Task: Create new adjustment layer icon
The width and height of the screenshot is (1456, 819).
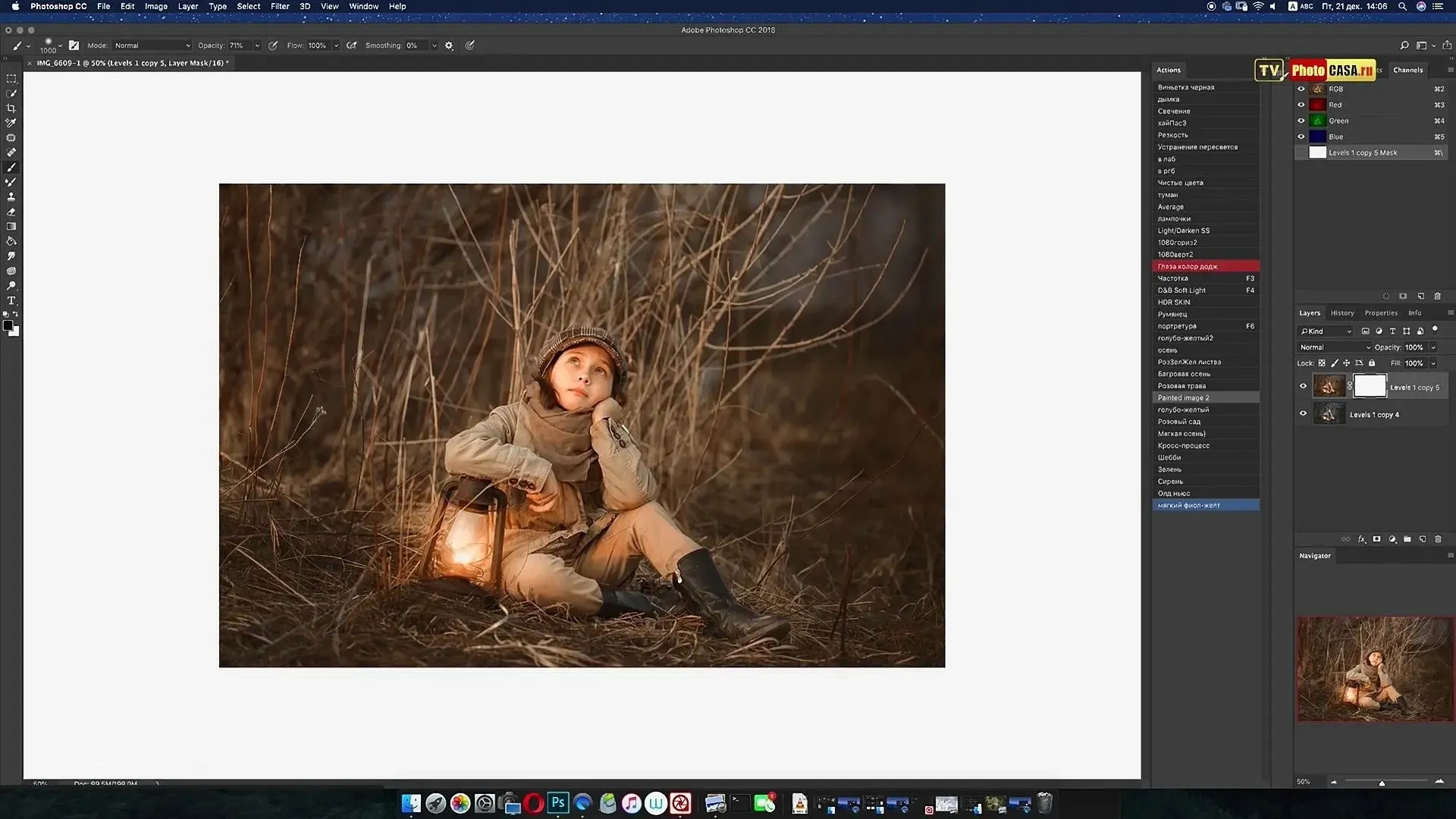Action: click(1392, 539)
